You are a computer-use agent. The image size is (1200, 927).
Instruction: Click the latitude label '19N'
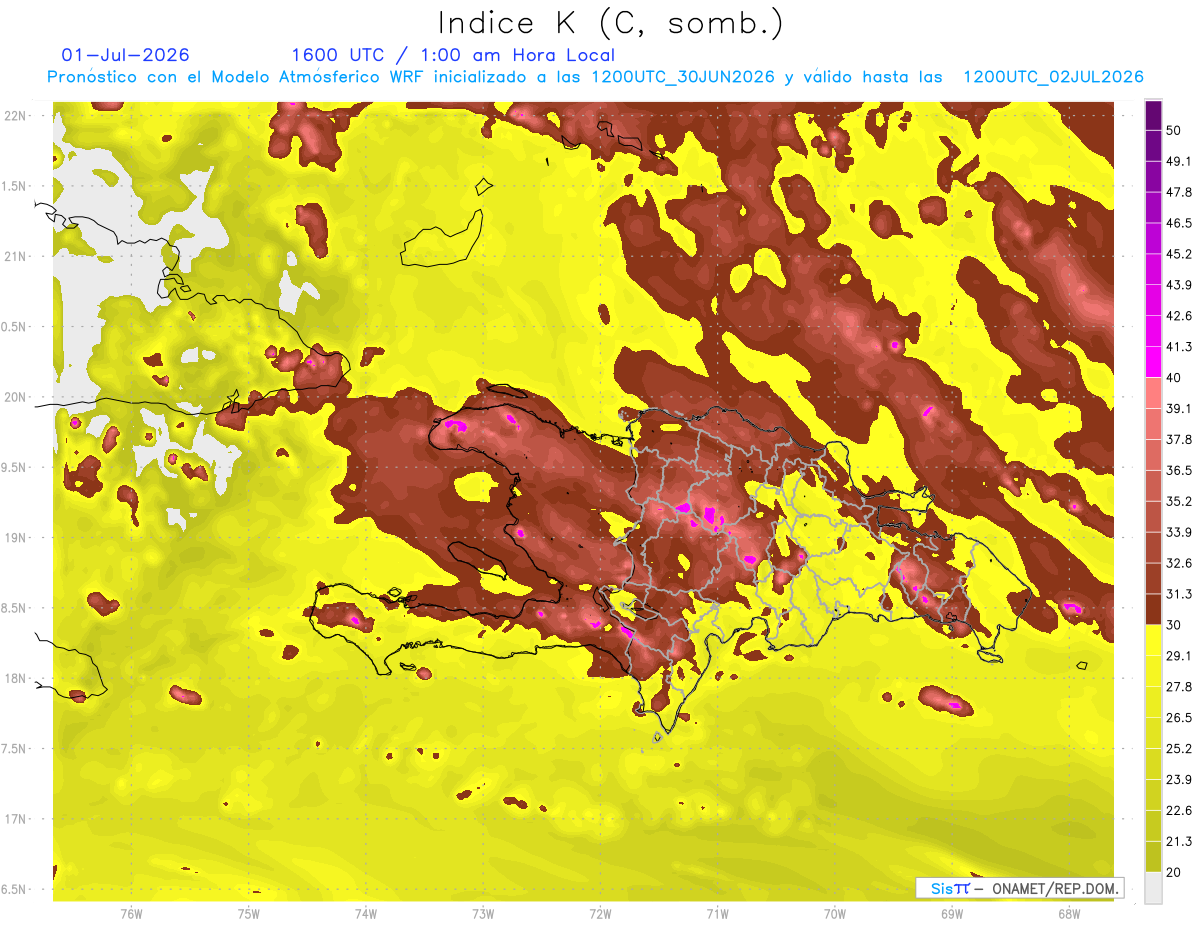click(x=15, y=538)
